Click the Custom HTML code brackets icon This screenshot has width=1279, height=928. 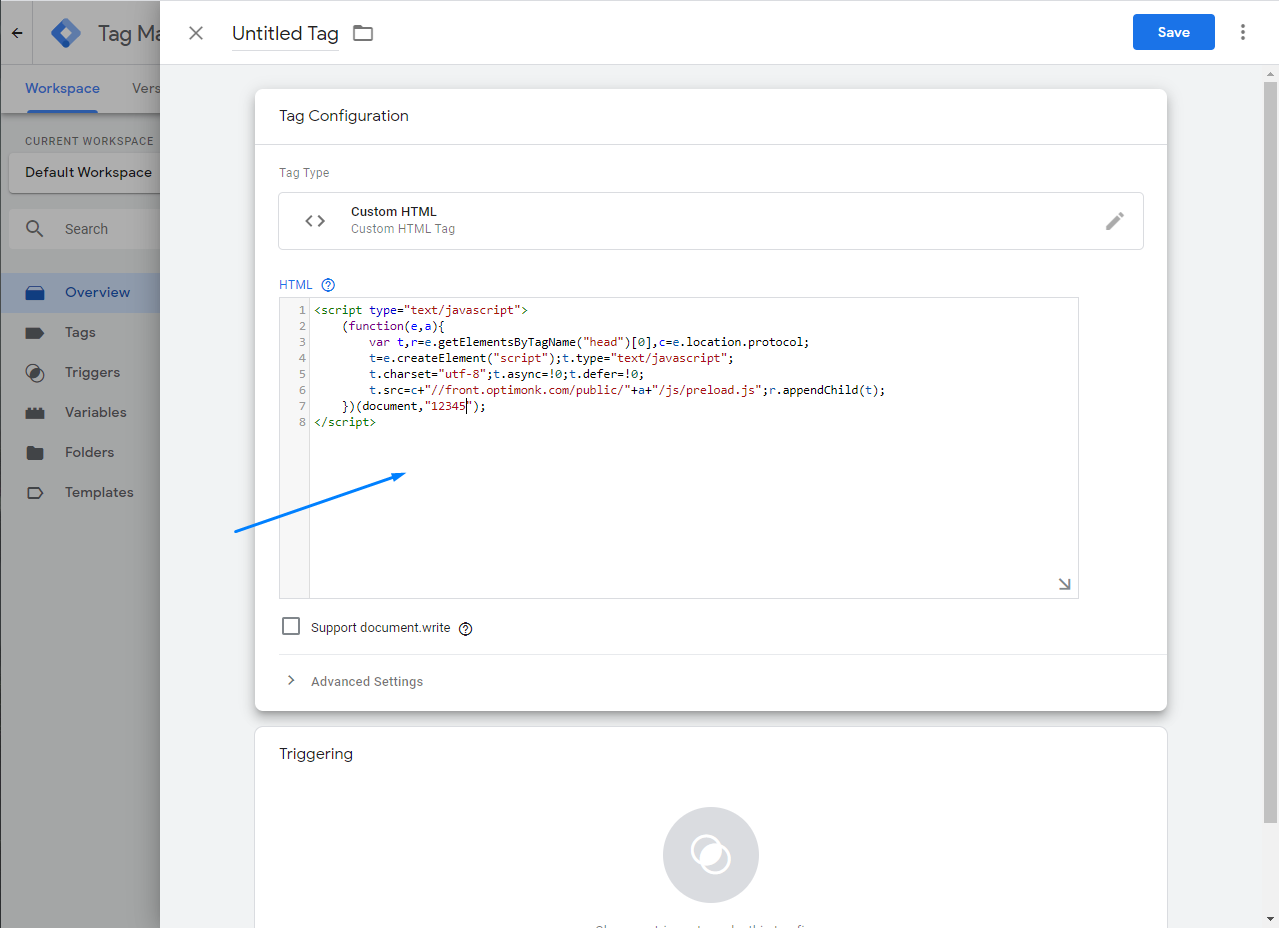tap(315, 221)
